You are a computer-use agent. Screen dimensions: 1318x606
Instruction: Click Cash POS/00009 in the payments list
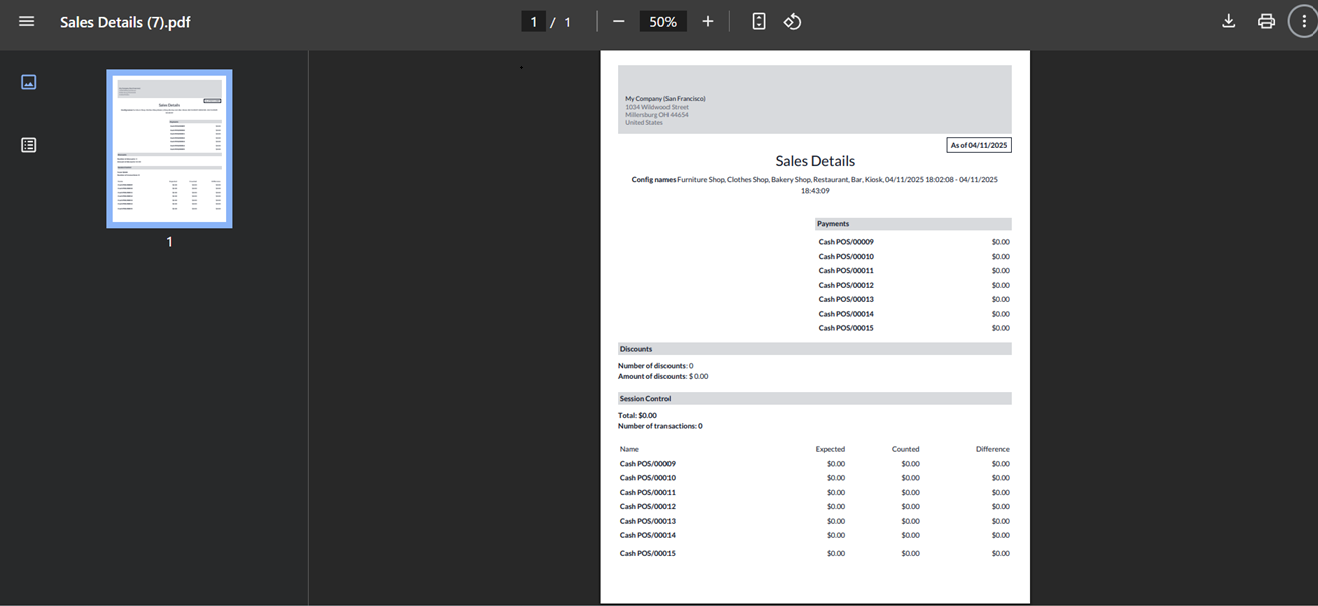[846, 242]
